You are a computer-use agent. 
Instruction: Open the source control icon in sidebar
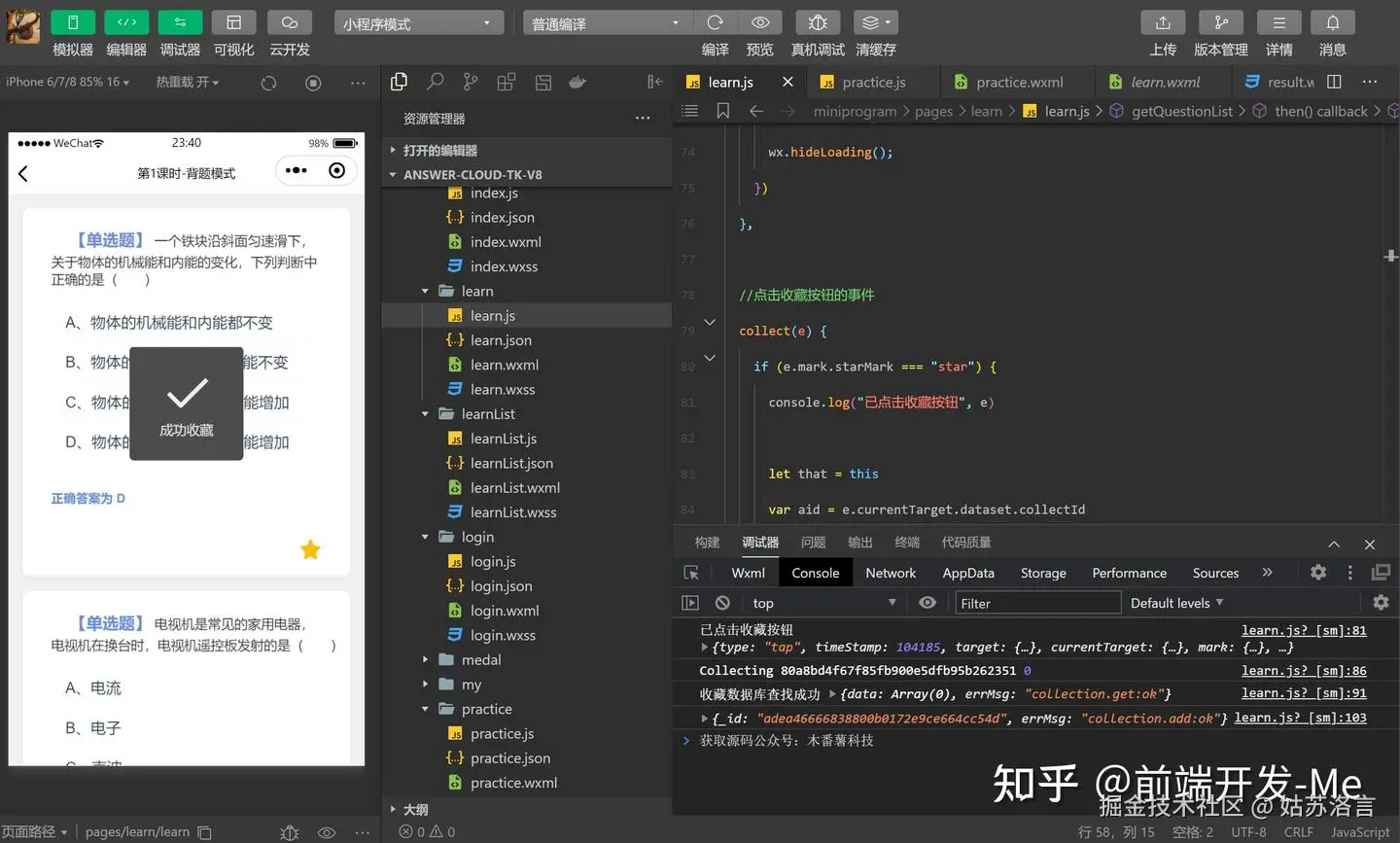pos(471,83)
